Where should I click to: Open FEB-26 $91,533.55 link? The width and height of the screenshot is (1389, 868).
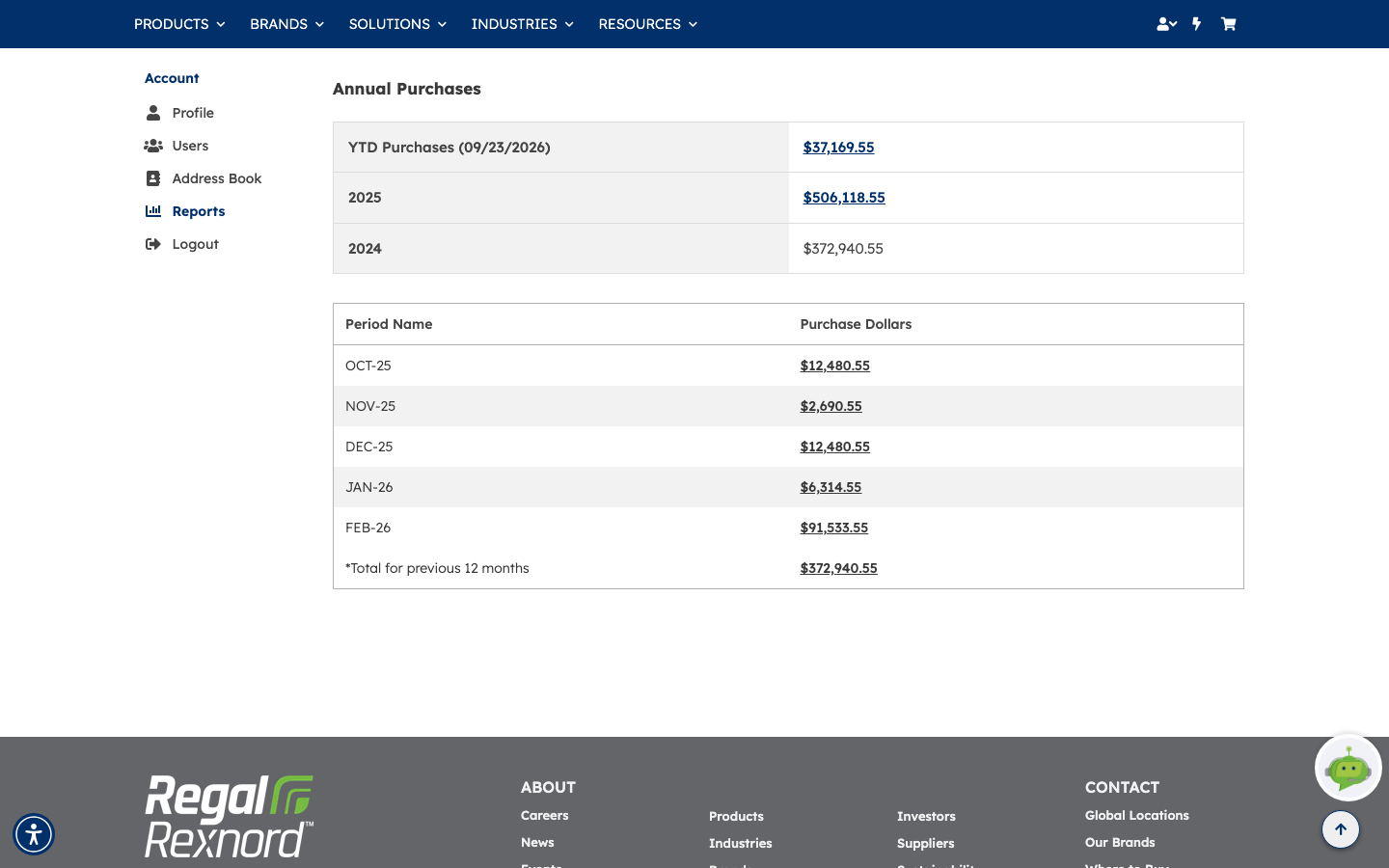(834, 528)
